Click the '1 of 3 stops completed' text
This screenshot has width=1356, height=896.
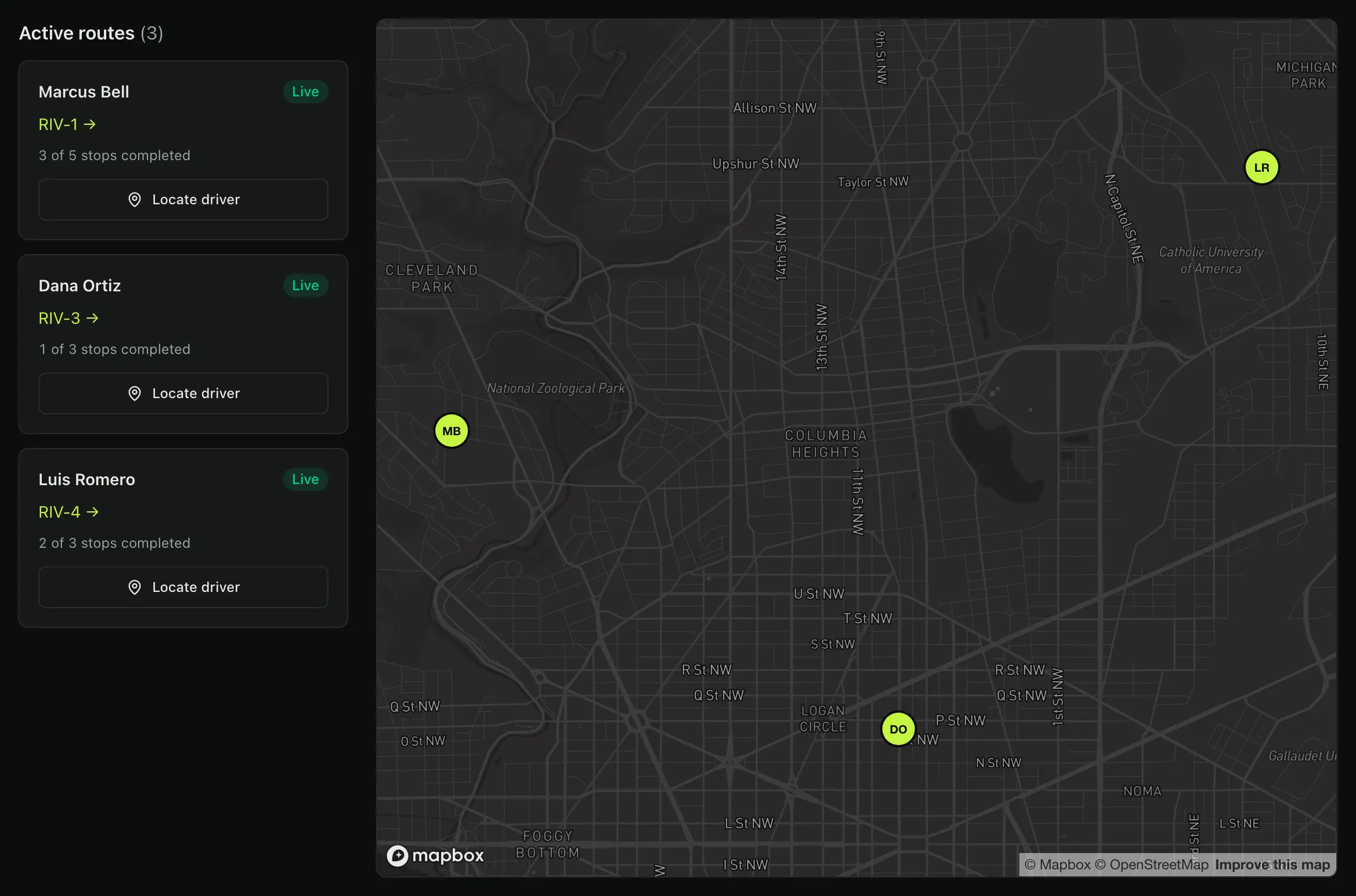(x=114, y=349)
